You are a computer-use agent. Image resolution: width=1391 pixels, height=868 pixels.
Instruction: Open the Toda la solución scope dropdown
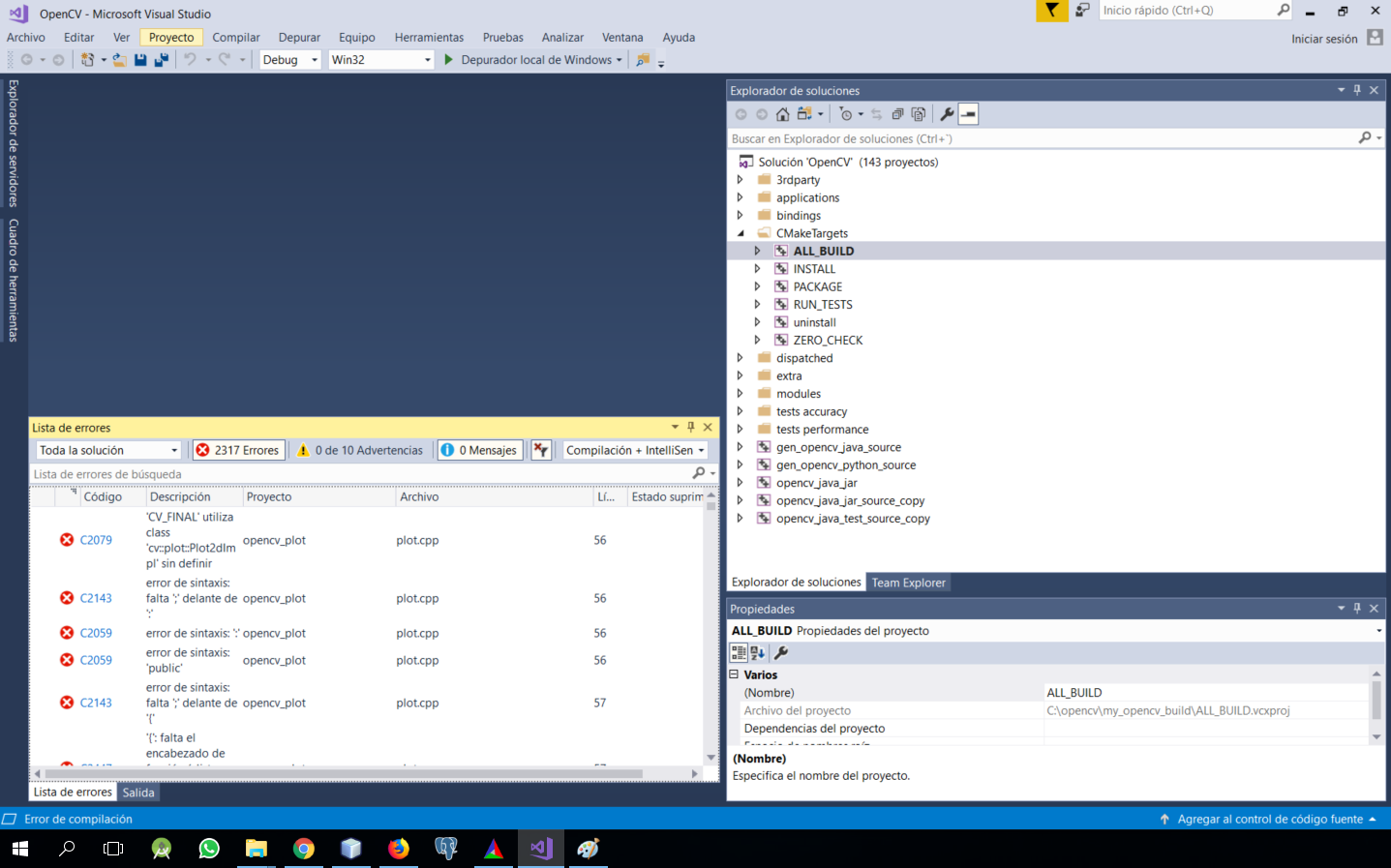tap(108, 450)
